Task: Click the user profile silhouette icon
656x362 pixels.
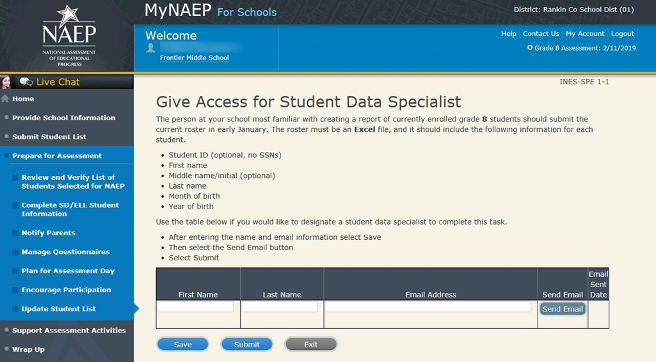Action: point(151,48)
